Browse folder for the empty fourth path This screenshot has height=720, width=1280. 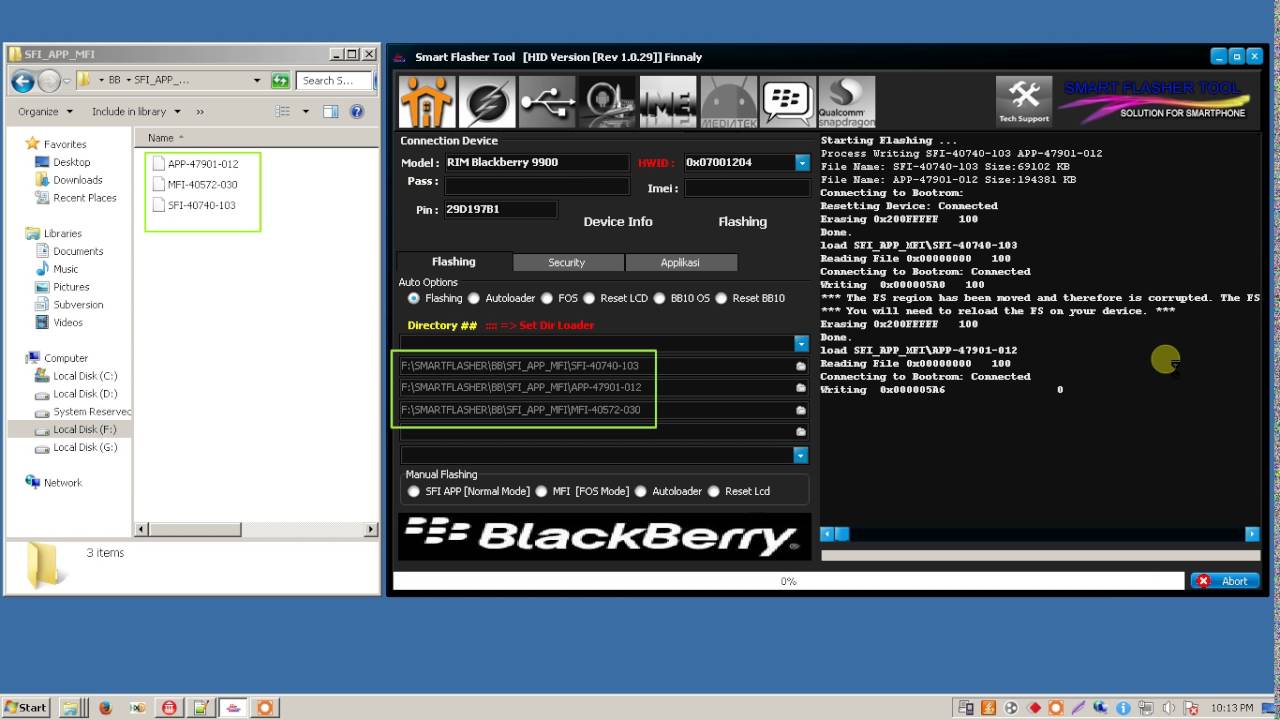click(x=801, y=432)
